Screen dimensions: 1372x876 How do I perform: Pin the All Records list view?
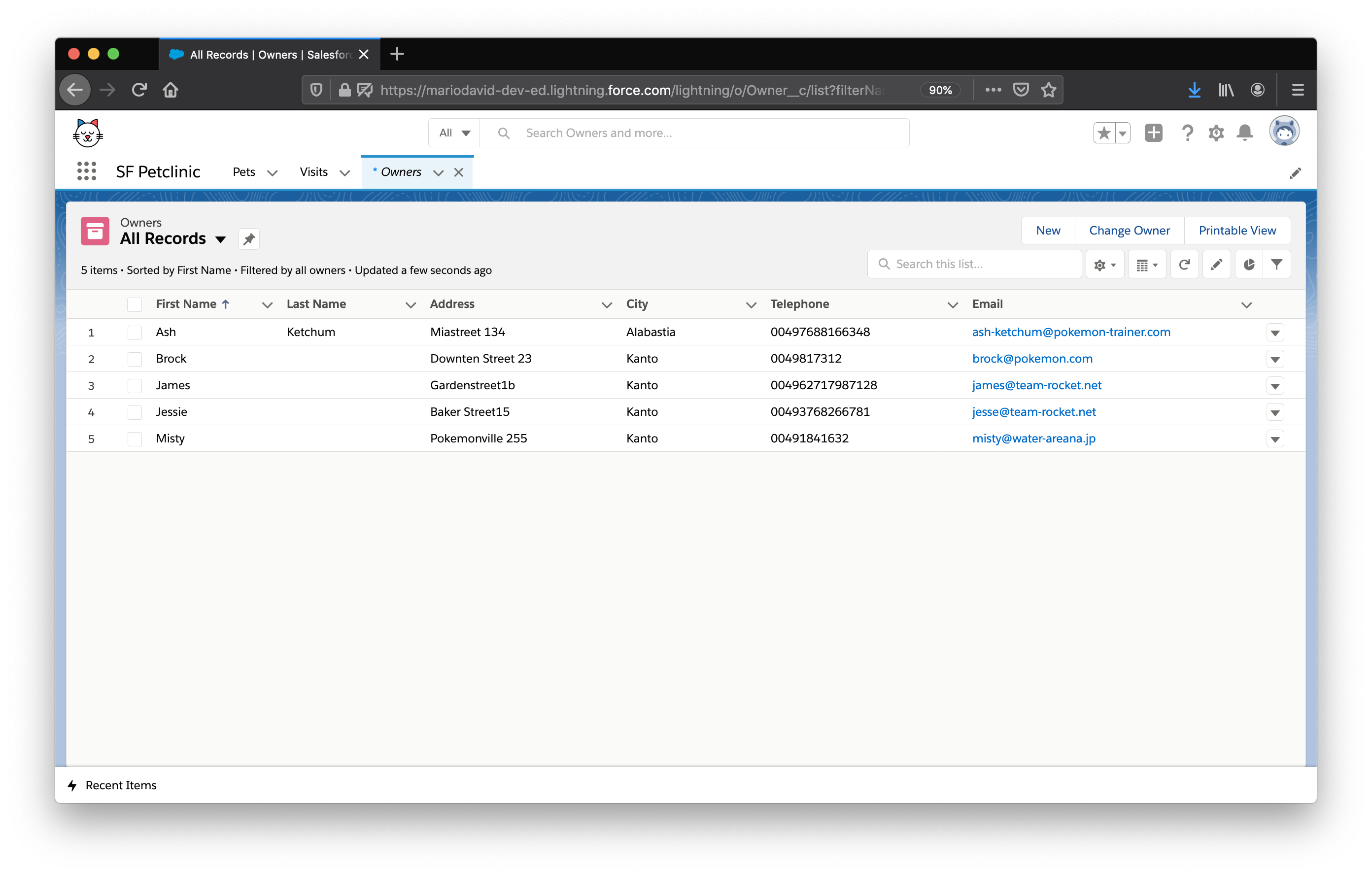click(x=249, y=239)
